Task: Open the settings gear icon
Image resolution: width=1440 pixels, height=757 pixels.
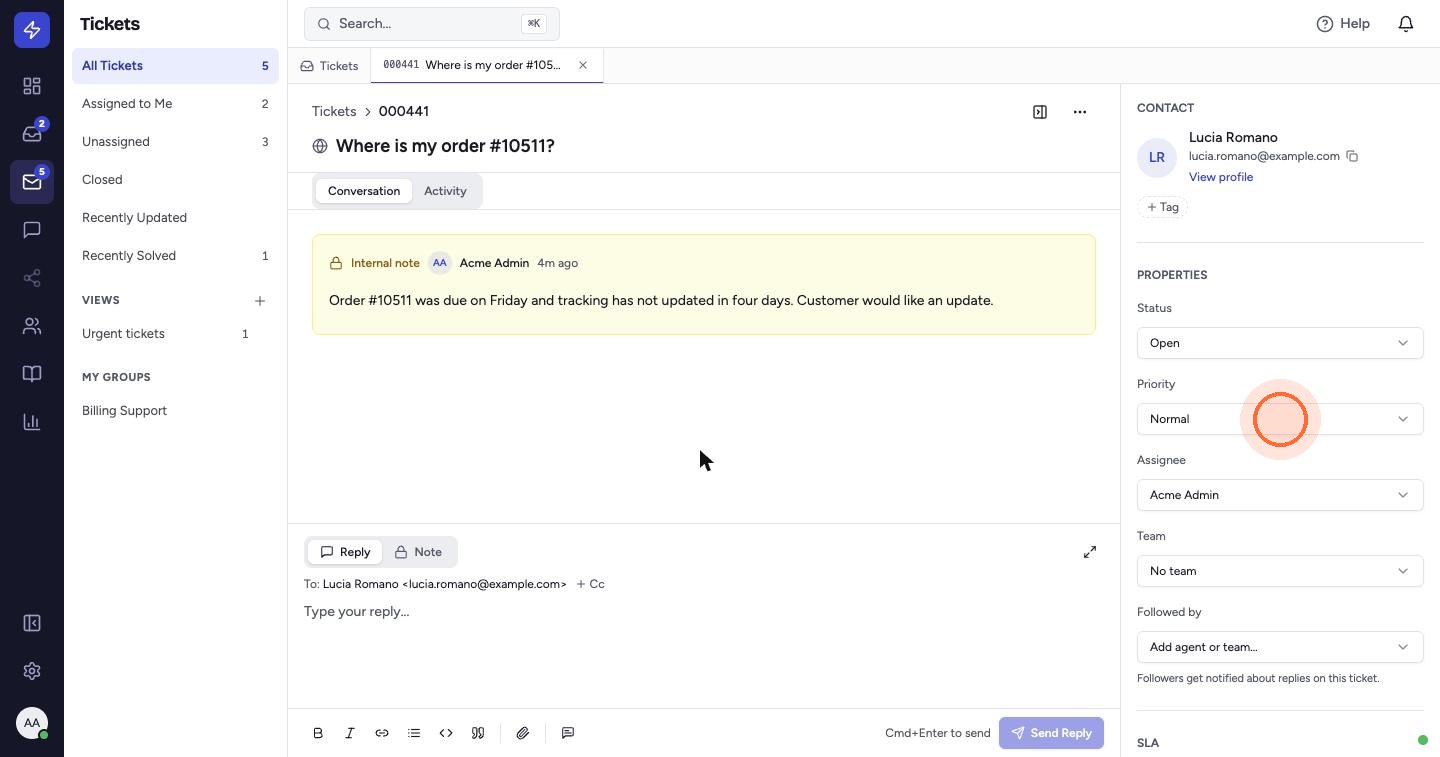Action: click(x=32, y=671)
